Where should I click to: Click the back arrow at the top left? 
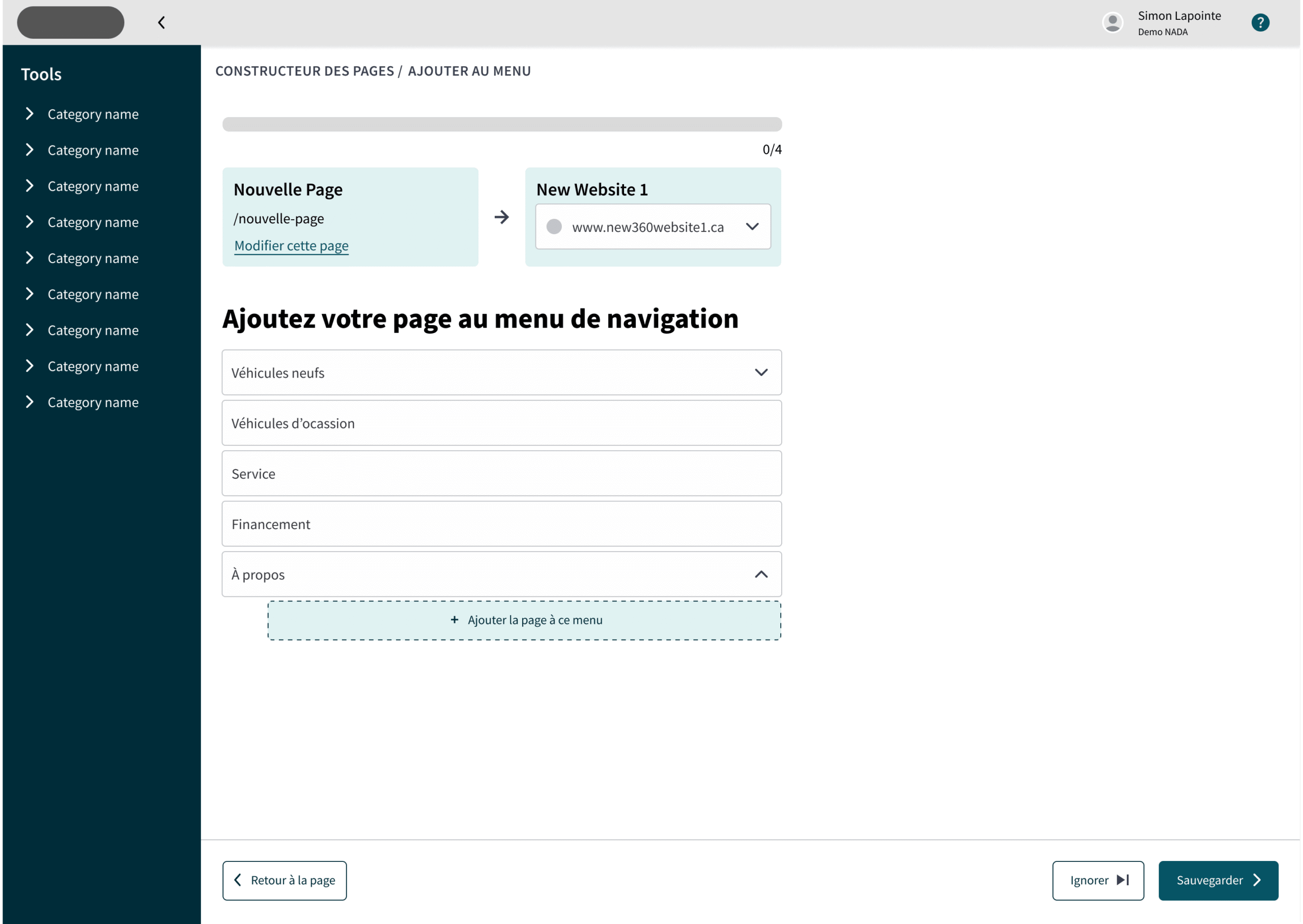[x=161, y=23]
